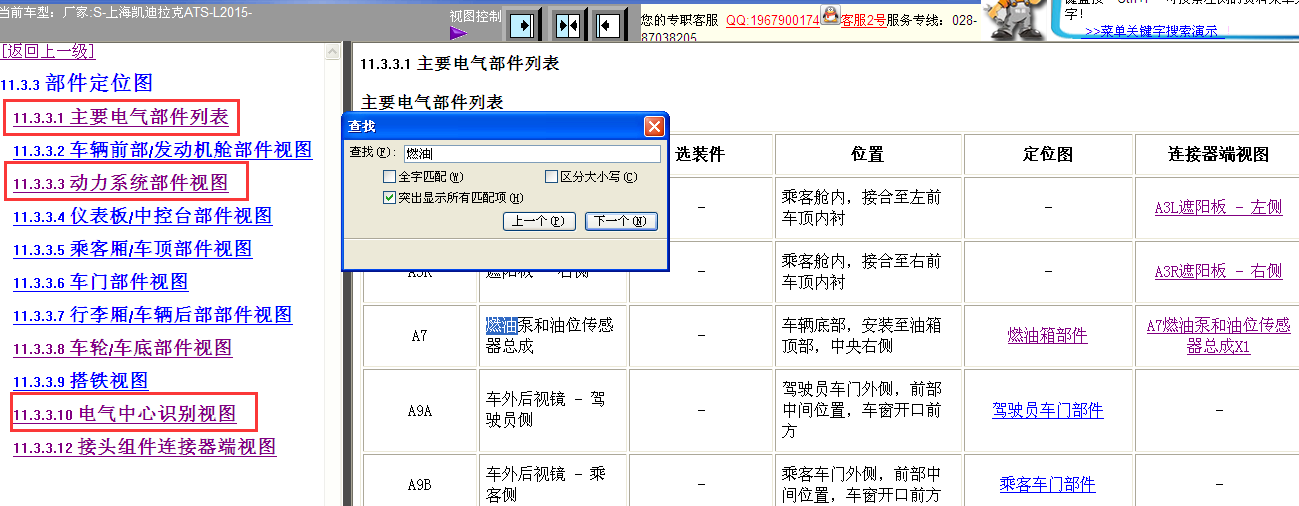
Task: Enable the 全字匹配 checkbox
Action: (390, 177)
